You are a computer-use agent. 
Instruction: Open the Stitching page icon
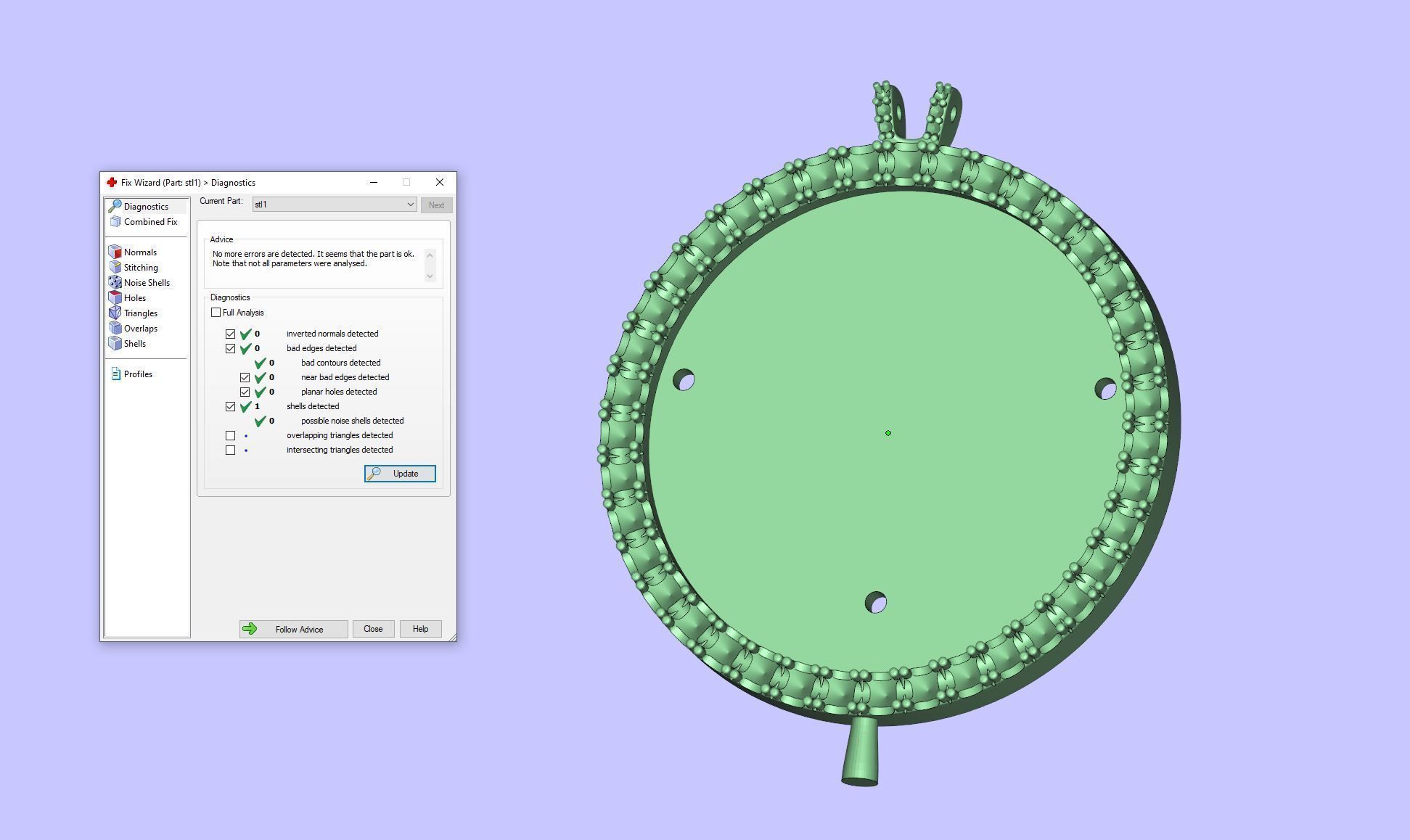coord(115,267)
